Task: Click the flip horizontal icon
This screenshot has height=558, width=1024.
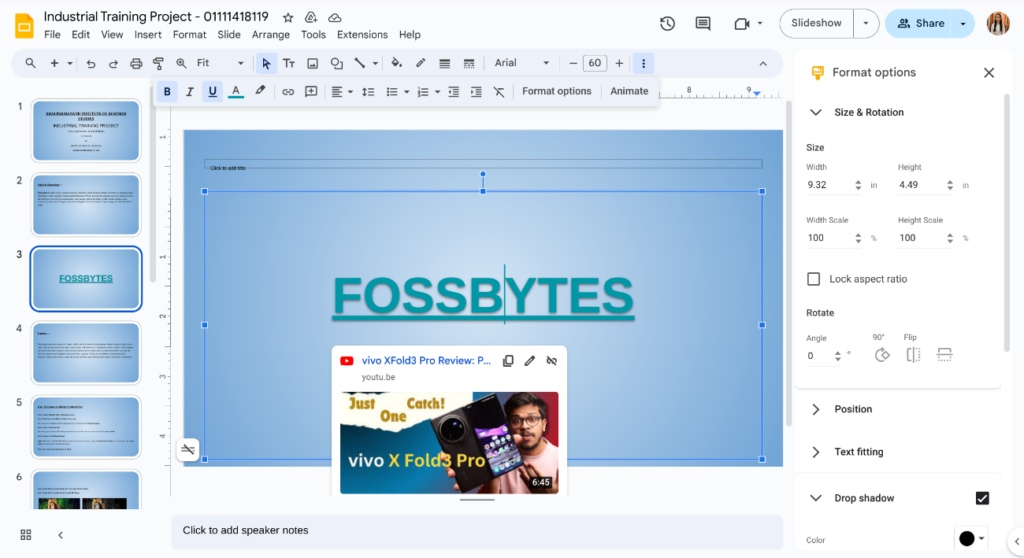Action: click(x=913, y=355)
